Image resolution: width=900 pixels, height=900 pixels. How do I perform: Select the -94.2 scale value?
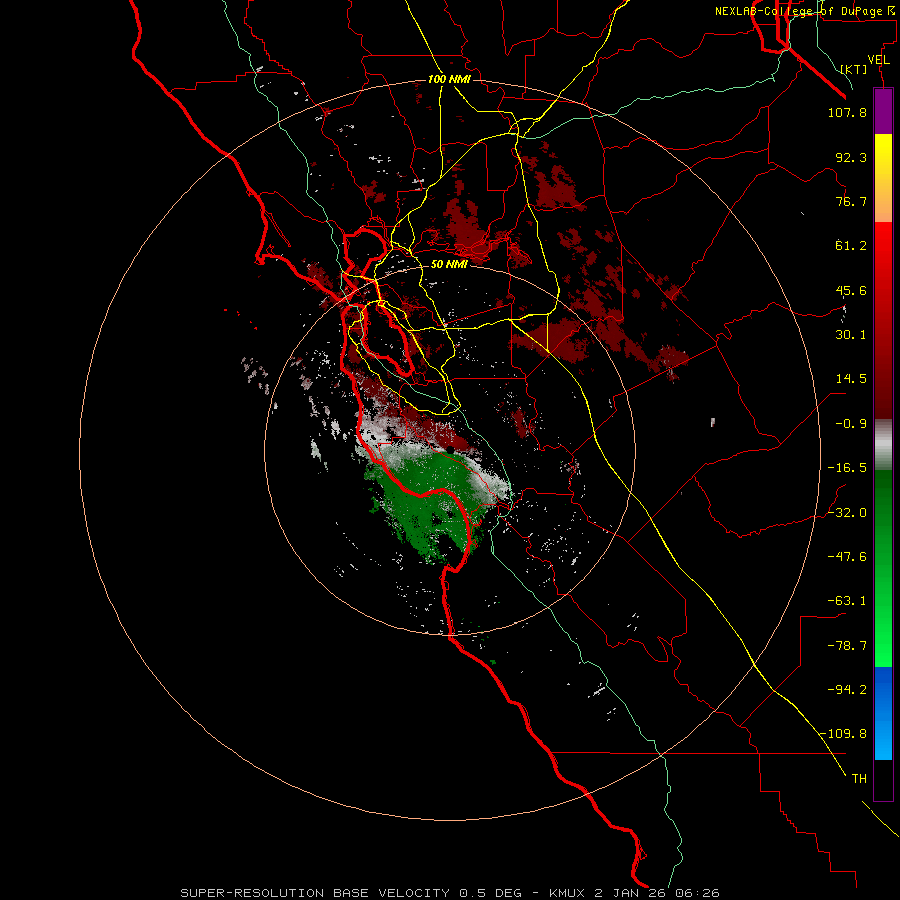tap(847, 689)
